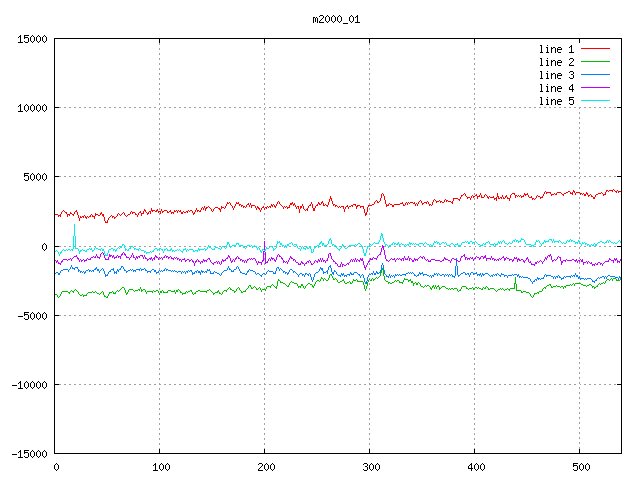Click the cyan sample beside line 5
640x480 pixels.
pos(595,101)
